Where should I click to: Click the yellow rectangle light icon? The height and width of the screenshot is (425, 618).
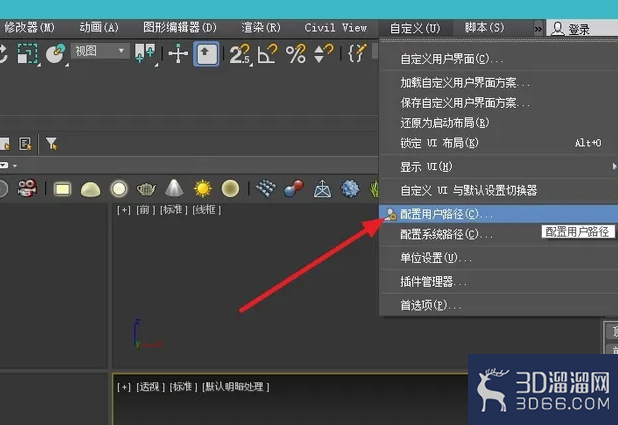coord(62,189)
